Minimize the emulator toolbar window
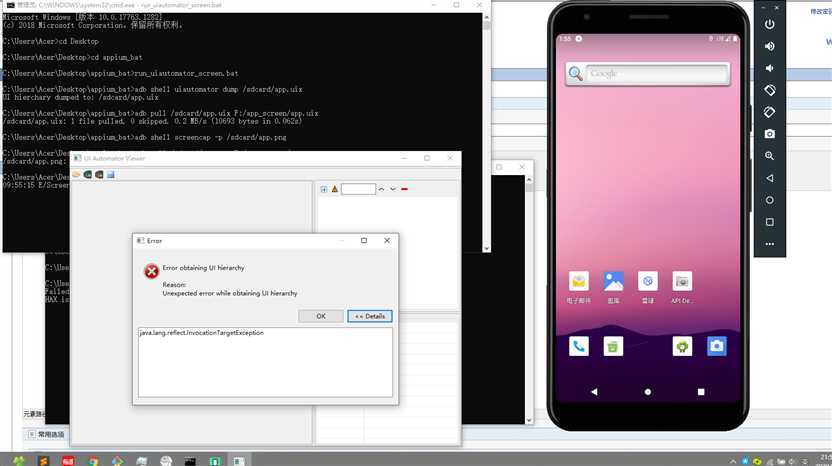The image size is (832, 466). (x=764, y=8)
